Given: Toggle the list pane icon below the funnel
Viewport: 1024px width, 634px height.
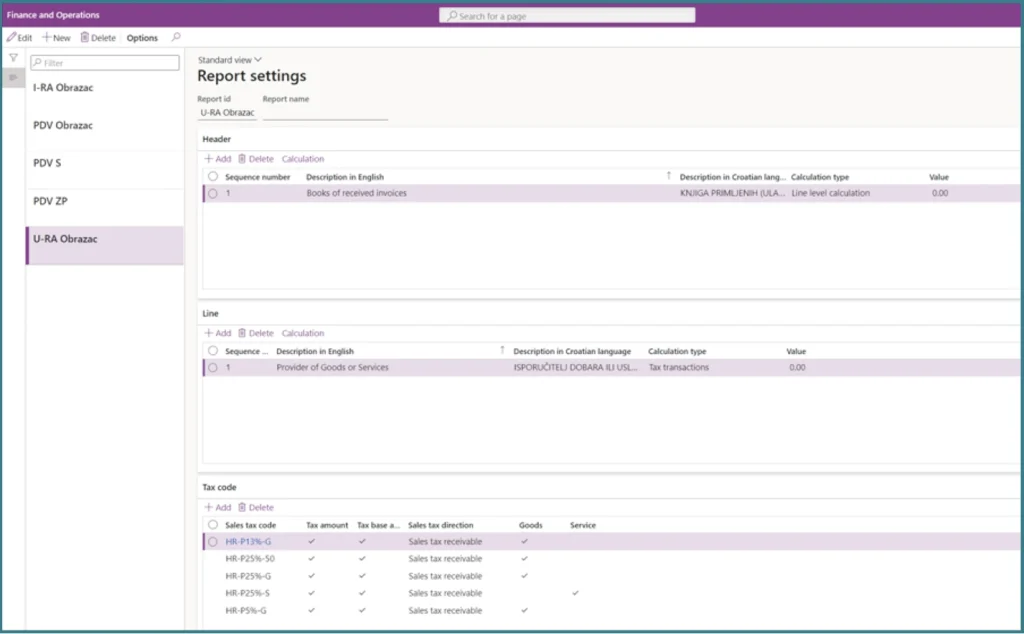Looking at the screenshot, I should [13, 78].
